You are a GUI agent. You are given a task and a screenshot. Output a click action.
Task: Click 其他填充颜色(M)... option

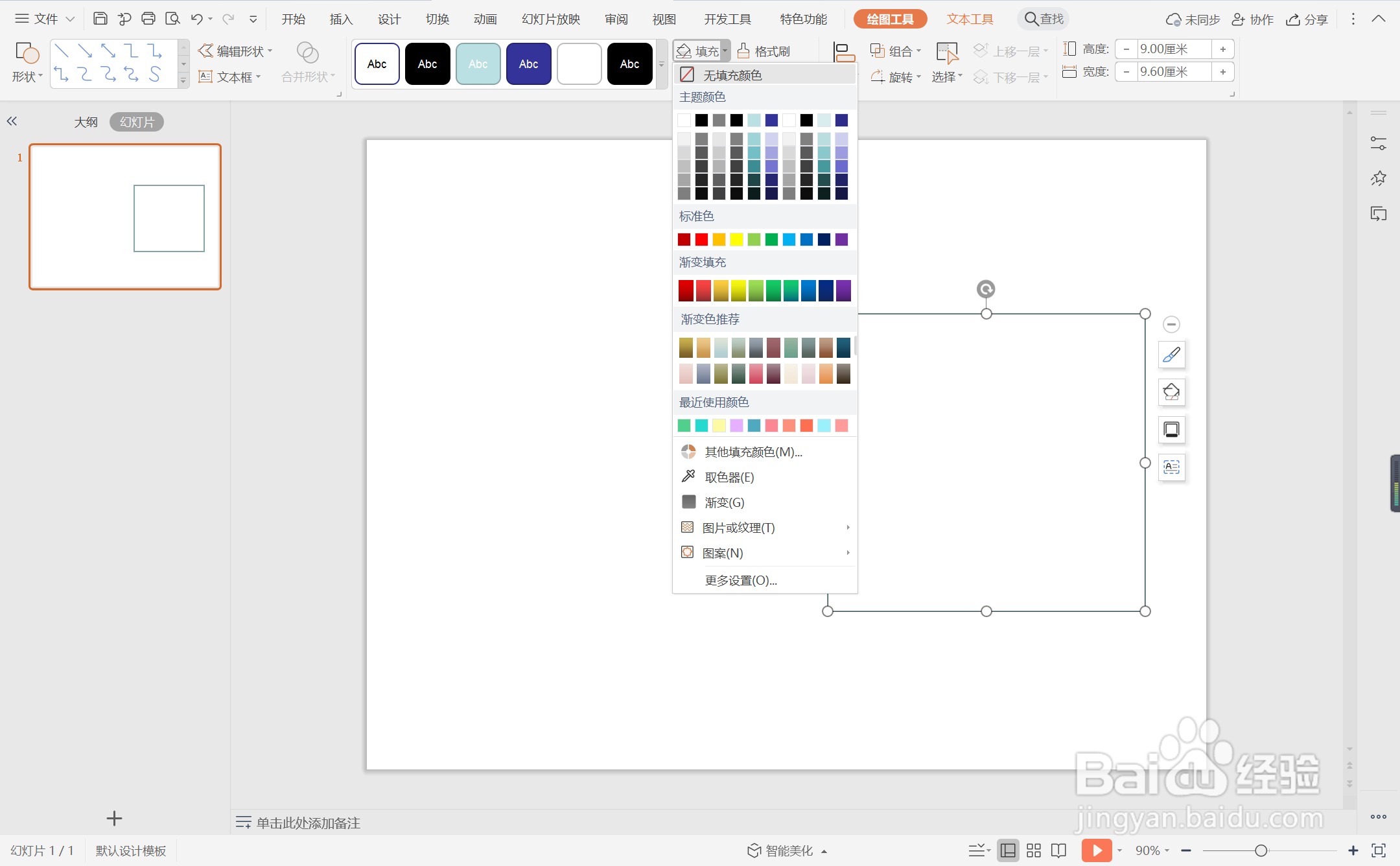pyautogui.click(x=753, y=452)
